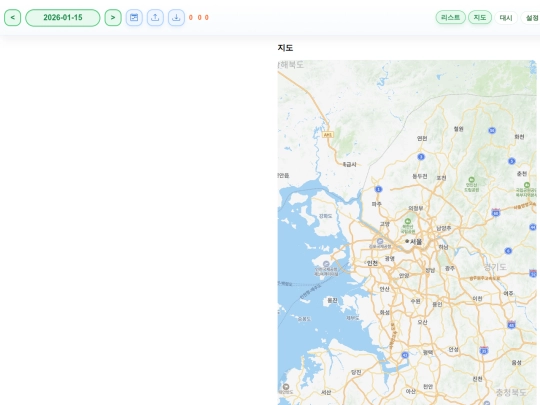Click the 춘천 label on the map
Screen dimensions: 540x405
522,174
